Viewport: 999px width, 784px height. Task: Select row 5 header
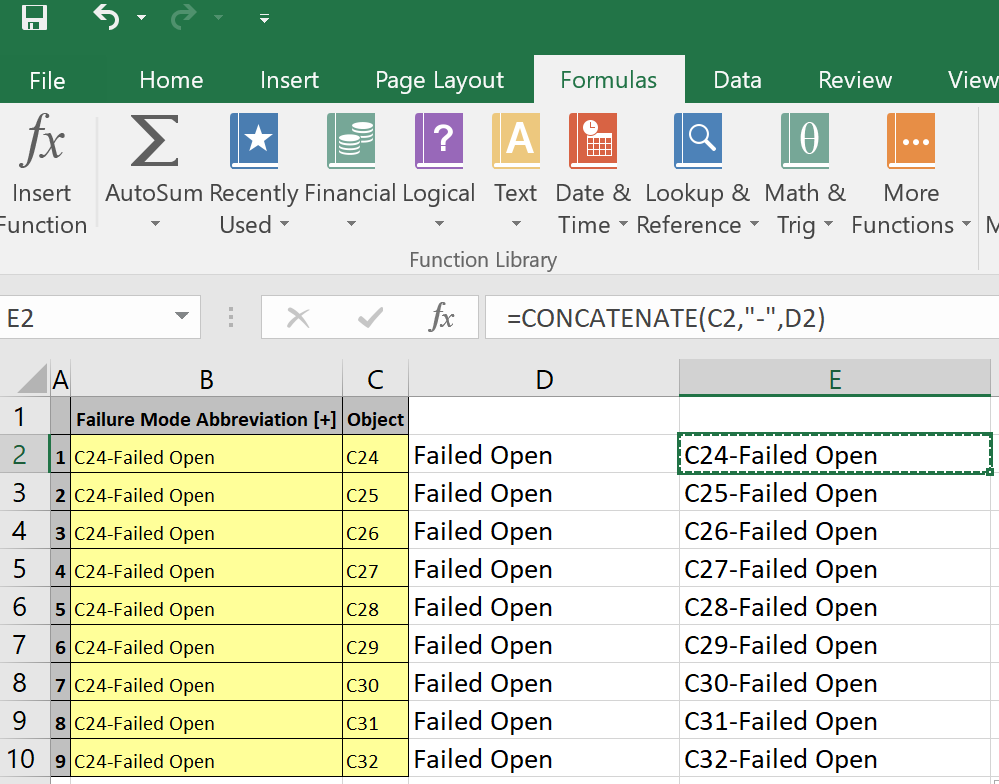[x=25, y=569]
